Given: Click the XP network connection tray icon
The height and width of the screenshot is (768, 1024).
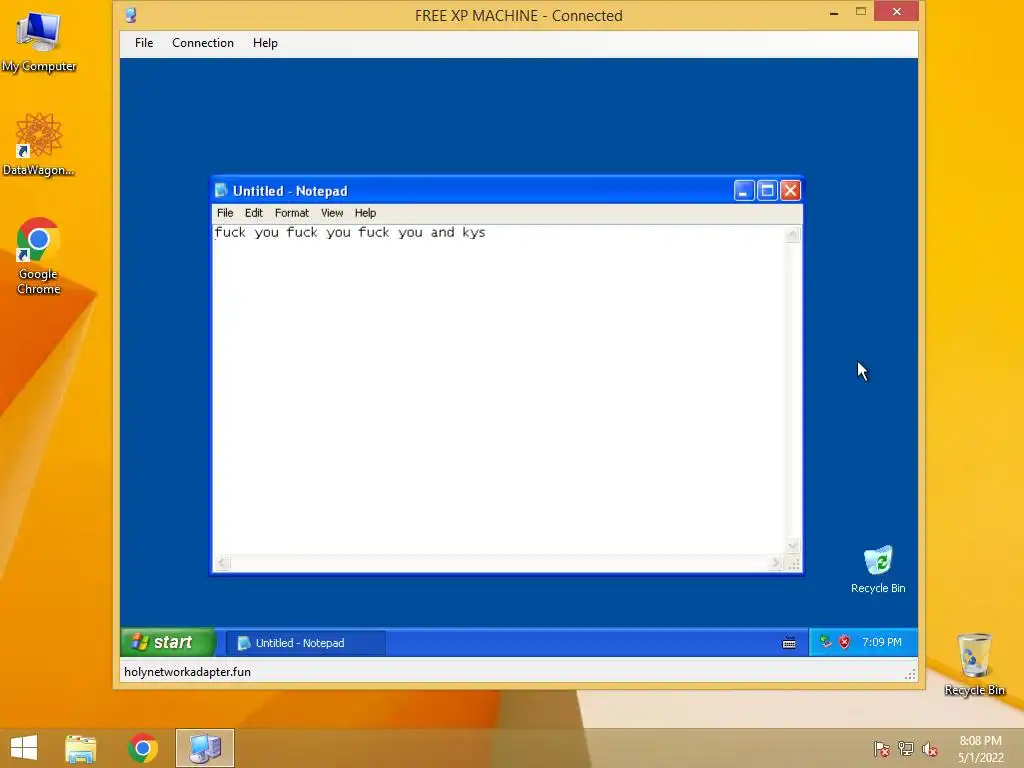Looking at the screenshot, I should coord(825,642).
